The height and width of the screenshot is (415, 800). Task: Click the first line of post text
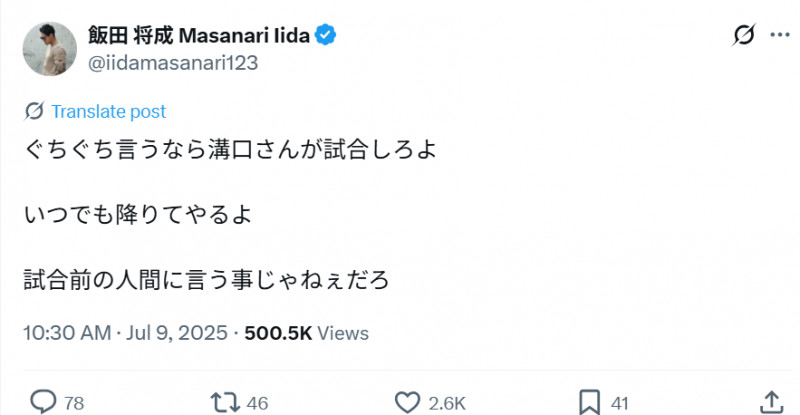(230, 152)
